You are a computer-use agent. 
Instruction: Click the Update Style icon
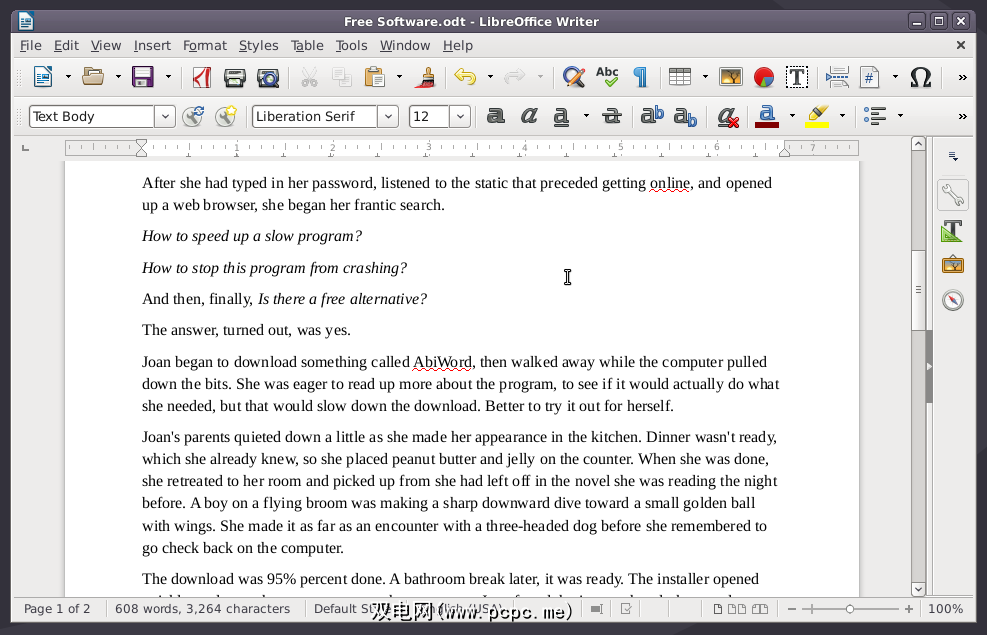[x=193, y=116]
